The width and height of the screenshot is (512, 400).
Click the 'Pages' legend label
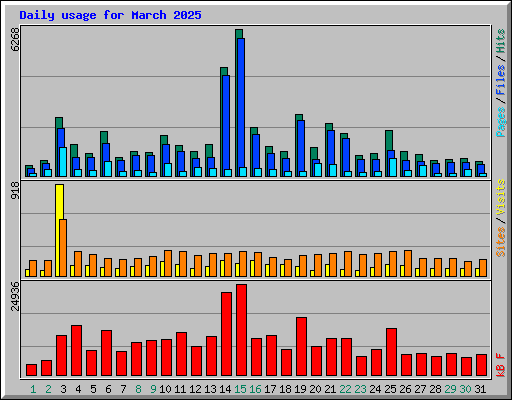point(501,122)
